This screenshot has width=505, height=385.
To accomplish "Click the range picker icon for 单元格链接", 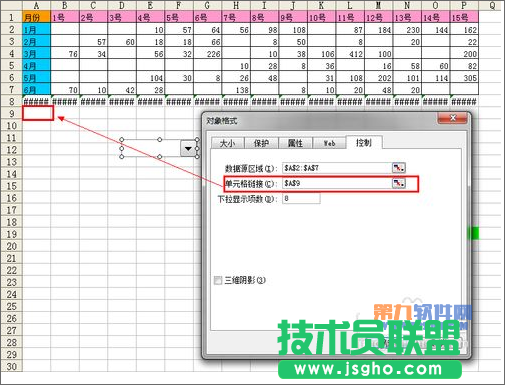I will (x=399, y=183).
